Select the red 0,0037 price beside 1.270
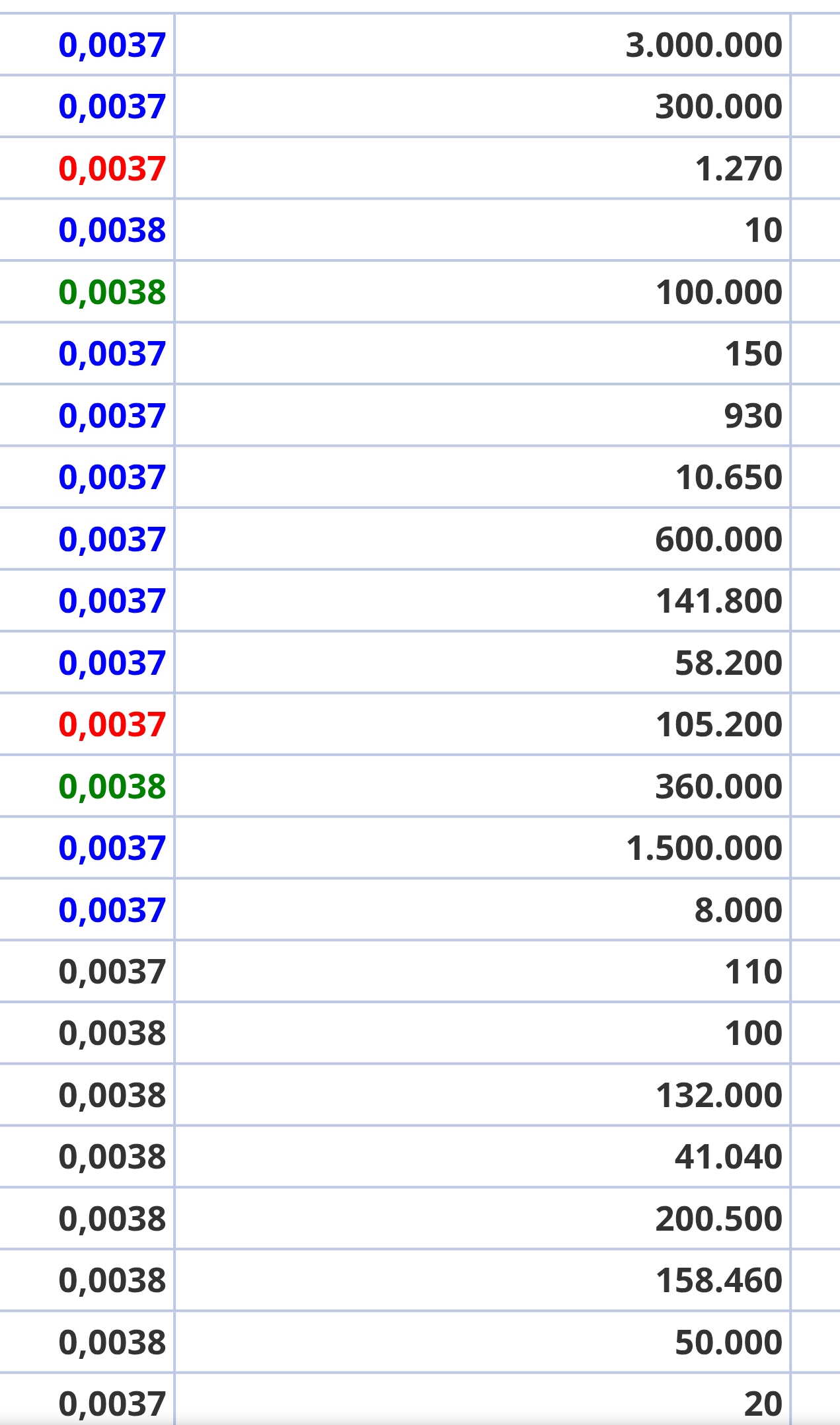The image size is (840, 1425). coord(112,169)
